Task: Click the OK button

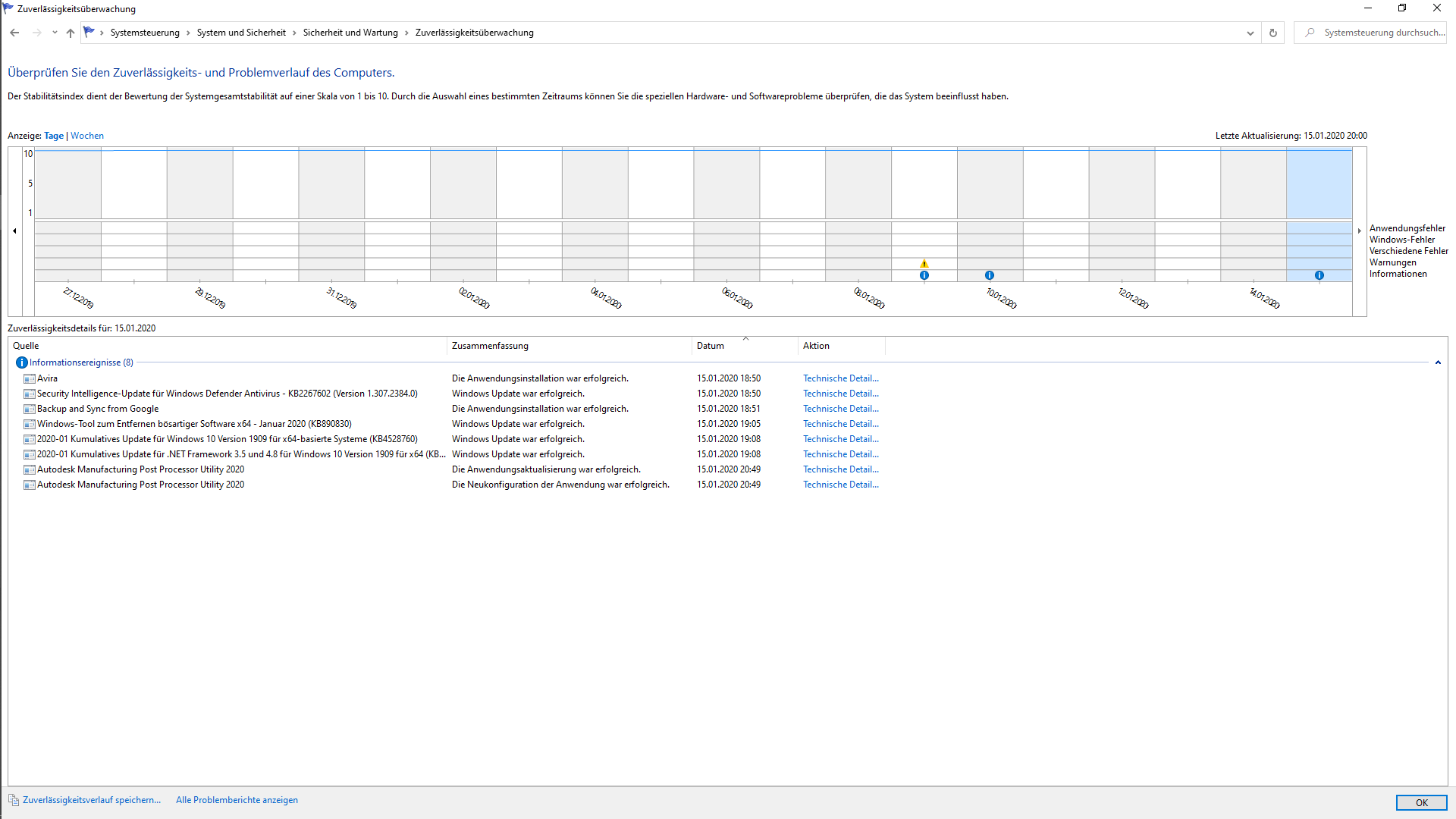Action: [x=1421, y=802]
